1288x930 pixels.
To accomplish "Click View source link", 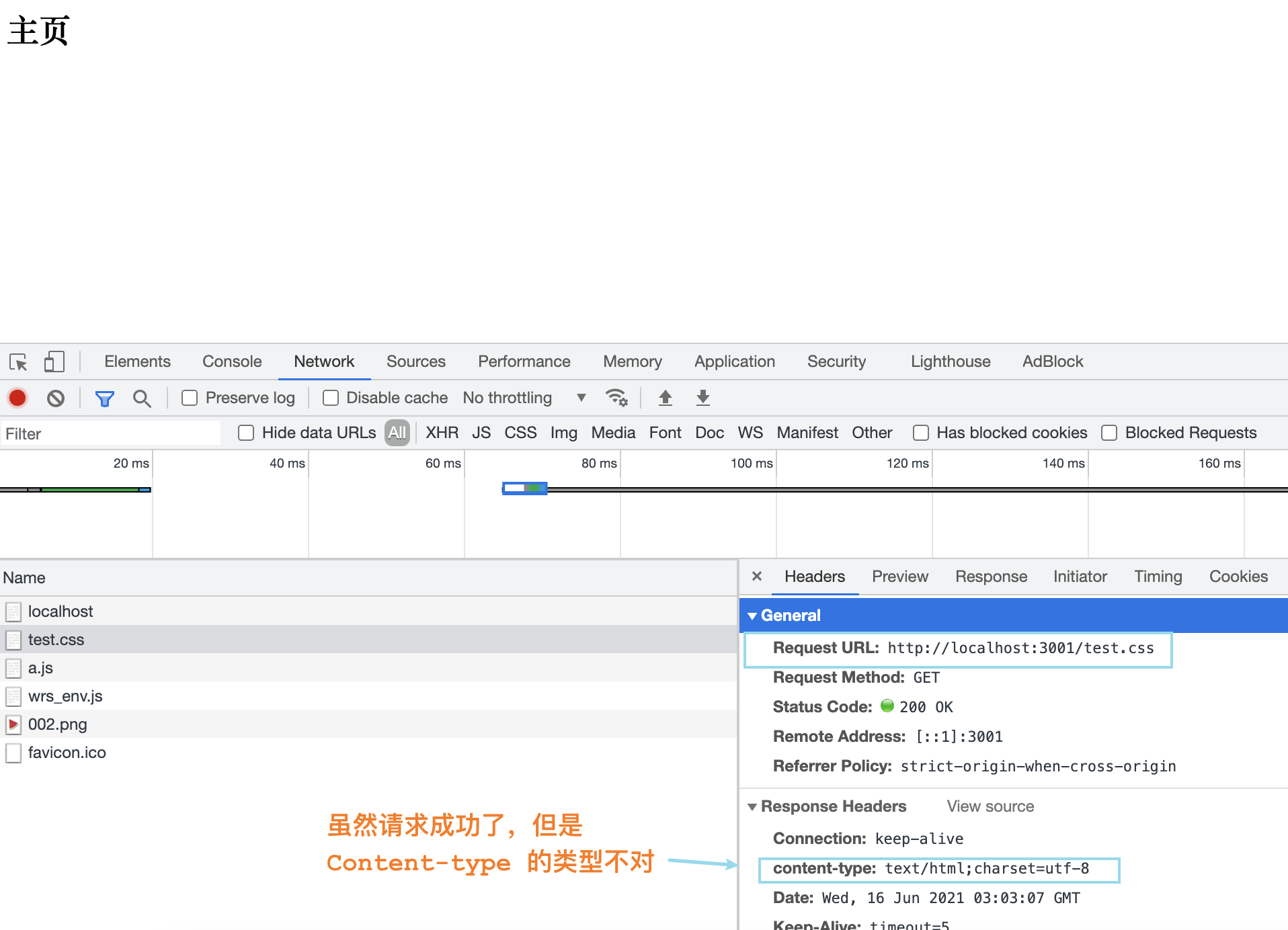I will 990,806.
